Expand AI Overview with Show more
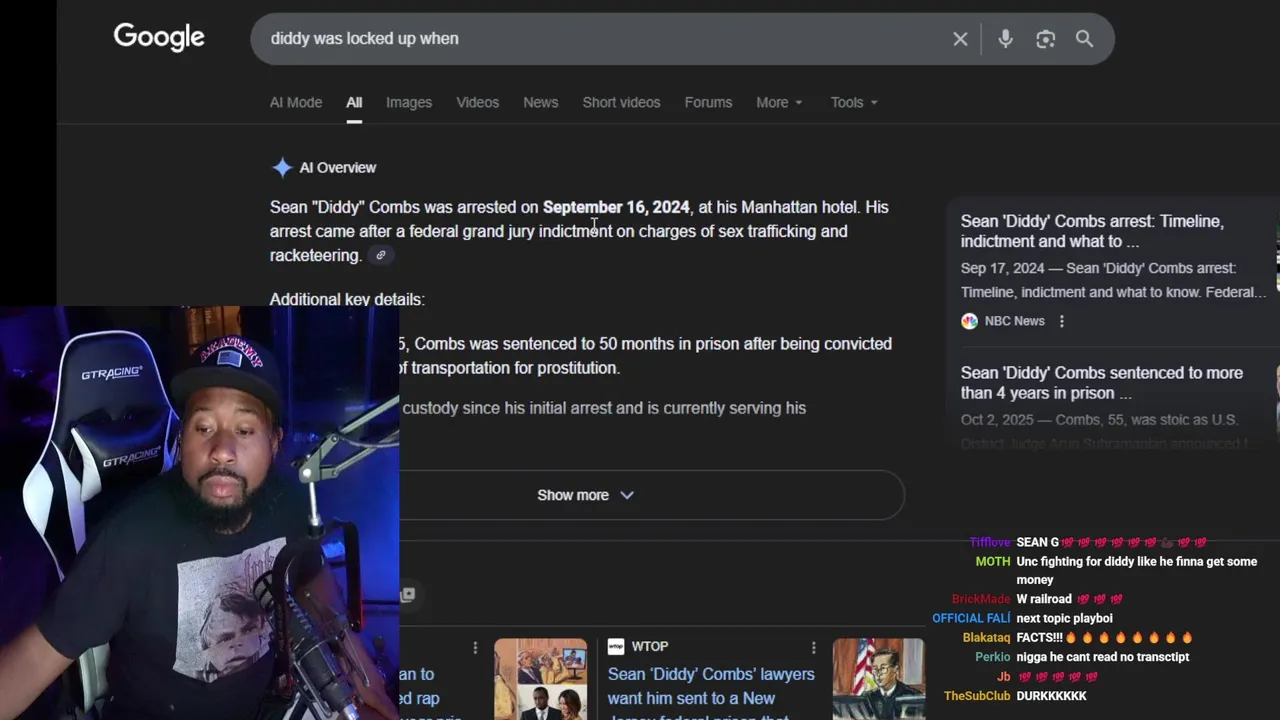1280x720 pixels. pyautogui.click(x=585, y=495)
